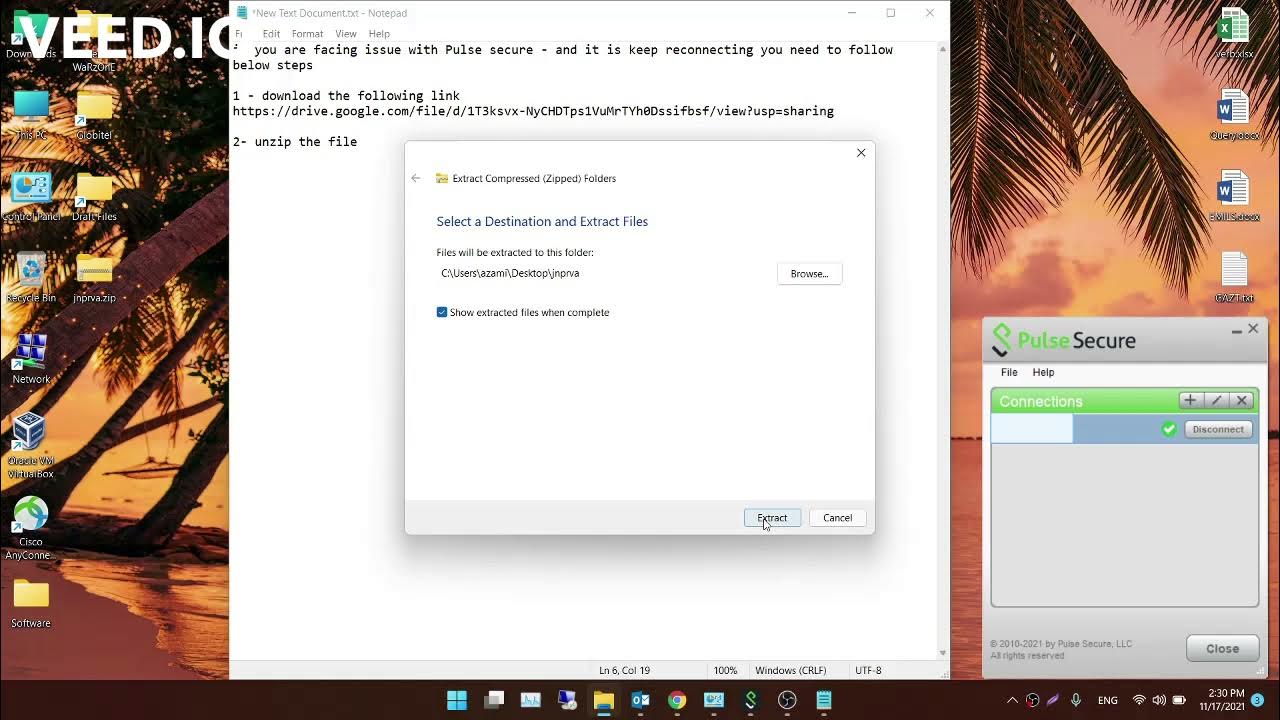The height and width of the screenshot is (720, 1280).
Task: Click the Google Drive link text in Notepad
Action: [533, 111]
